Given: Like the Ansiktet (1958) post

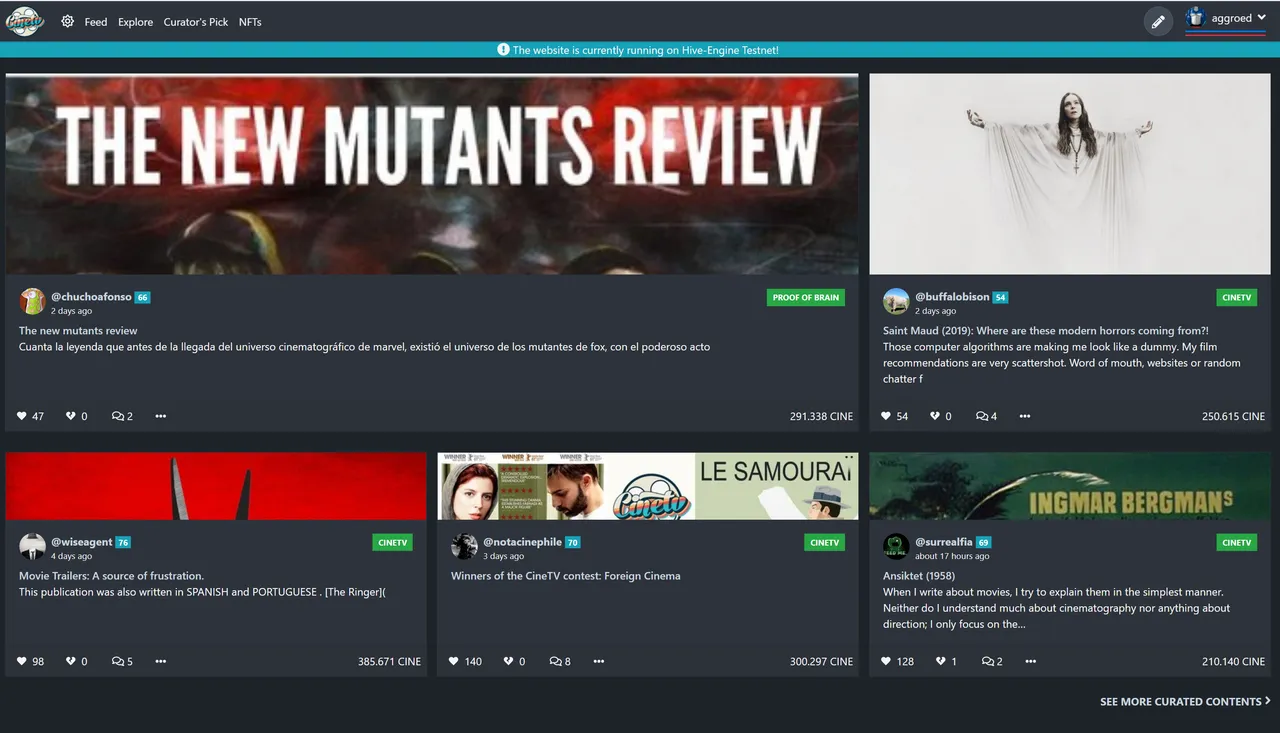Looking at the screenshot, I should click(887, 661).
